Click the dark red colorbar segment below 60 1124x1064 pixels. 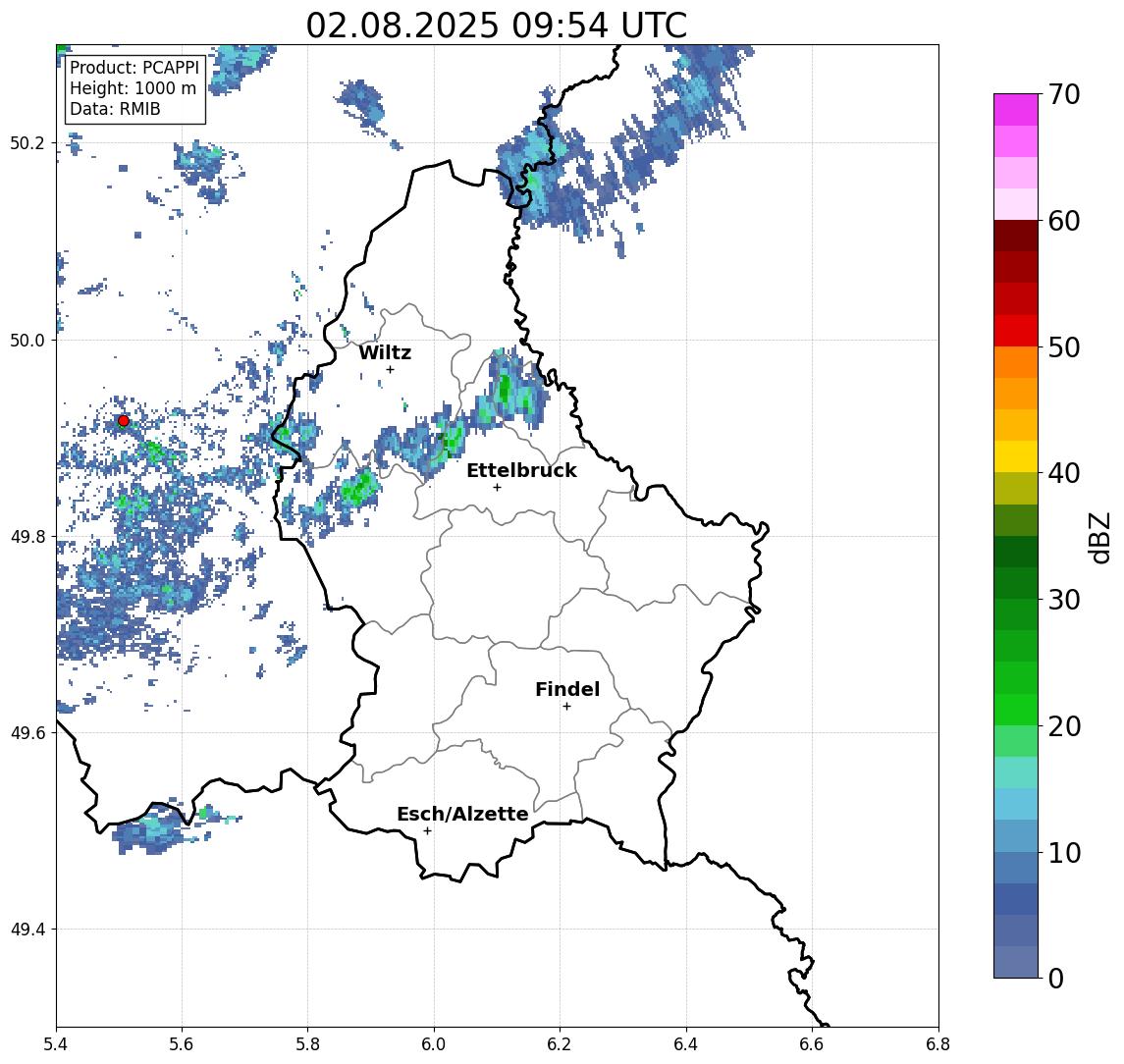click(1016, 236)
